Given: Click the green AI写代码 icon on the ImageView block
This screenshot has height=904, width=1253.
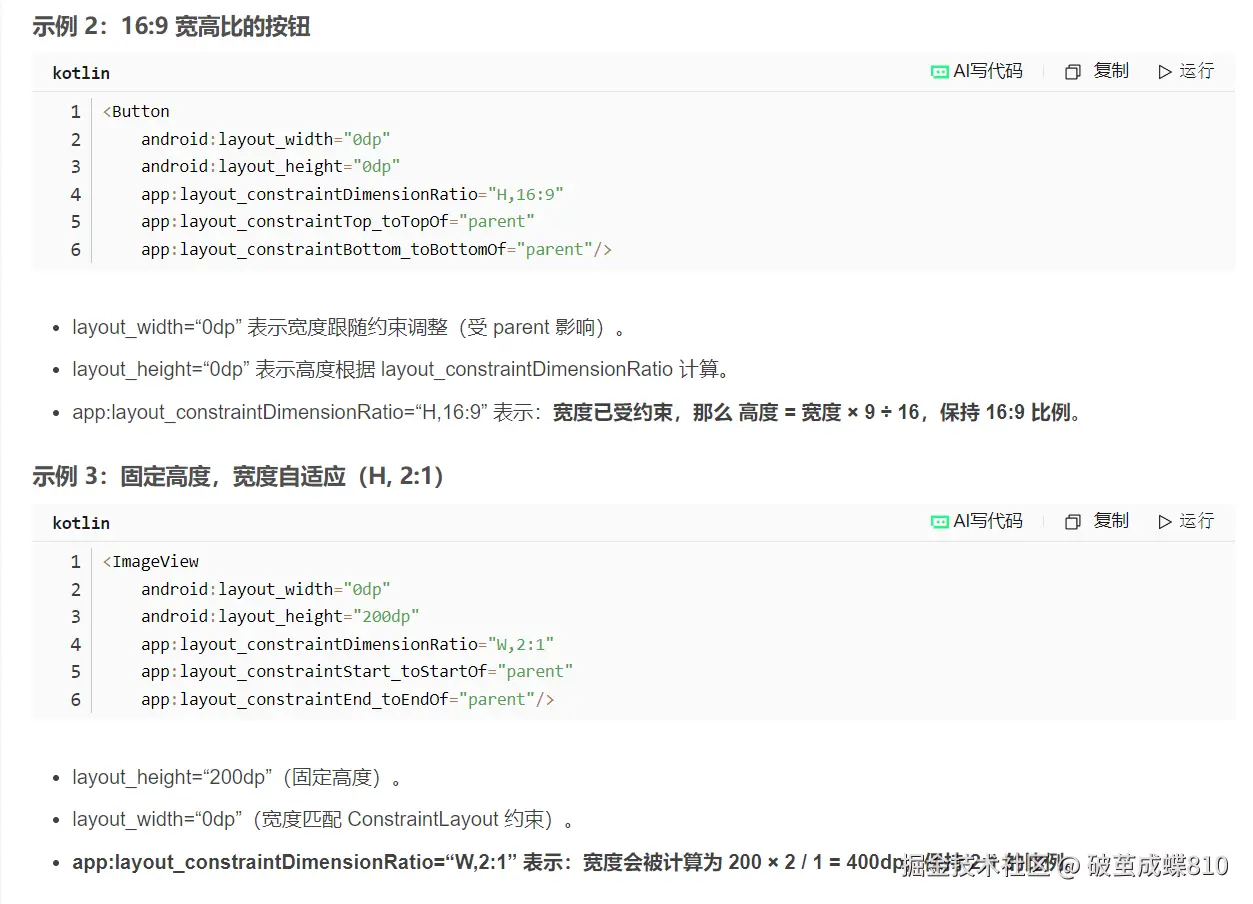Looking at the screenshot, I should coord(939,521).
